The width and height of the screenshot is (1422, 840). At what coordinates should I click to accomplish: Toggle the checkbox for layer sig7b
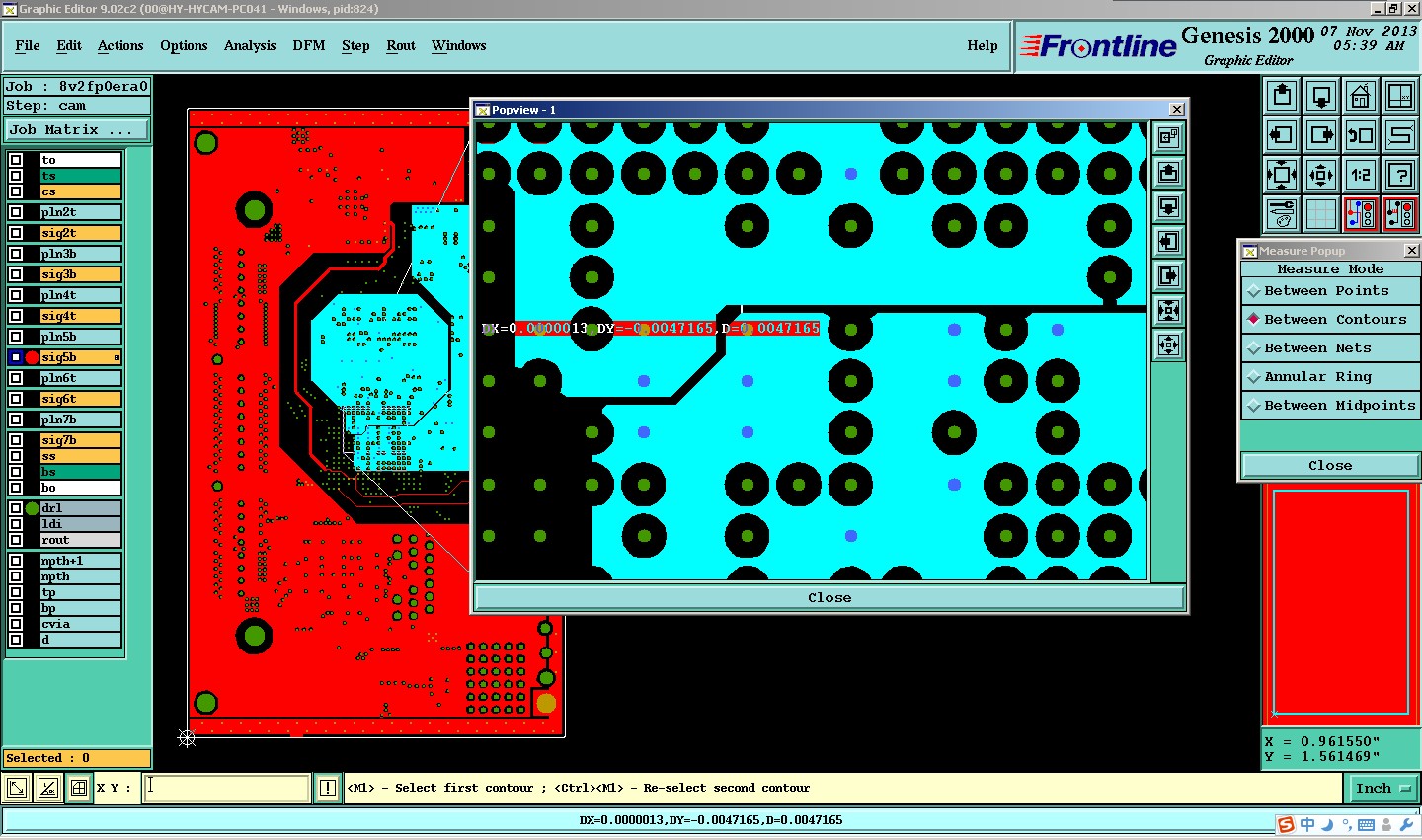click(x=16, y=440)
